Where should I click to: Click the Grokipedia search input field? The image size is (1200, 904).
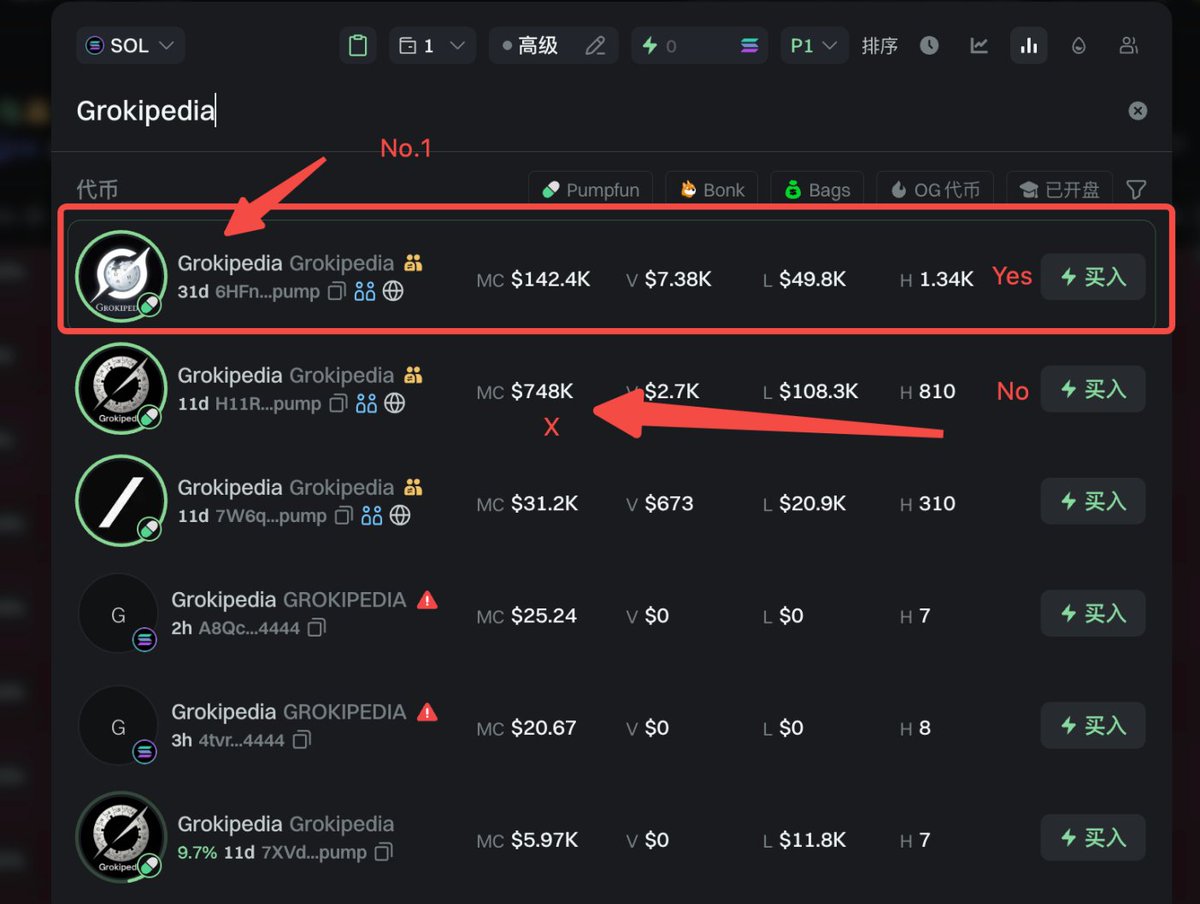tap(595, 111)
